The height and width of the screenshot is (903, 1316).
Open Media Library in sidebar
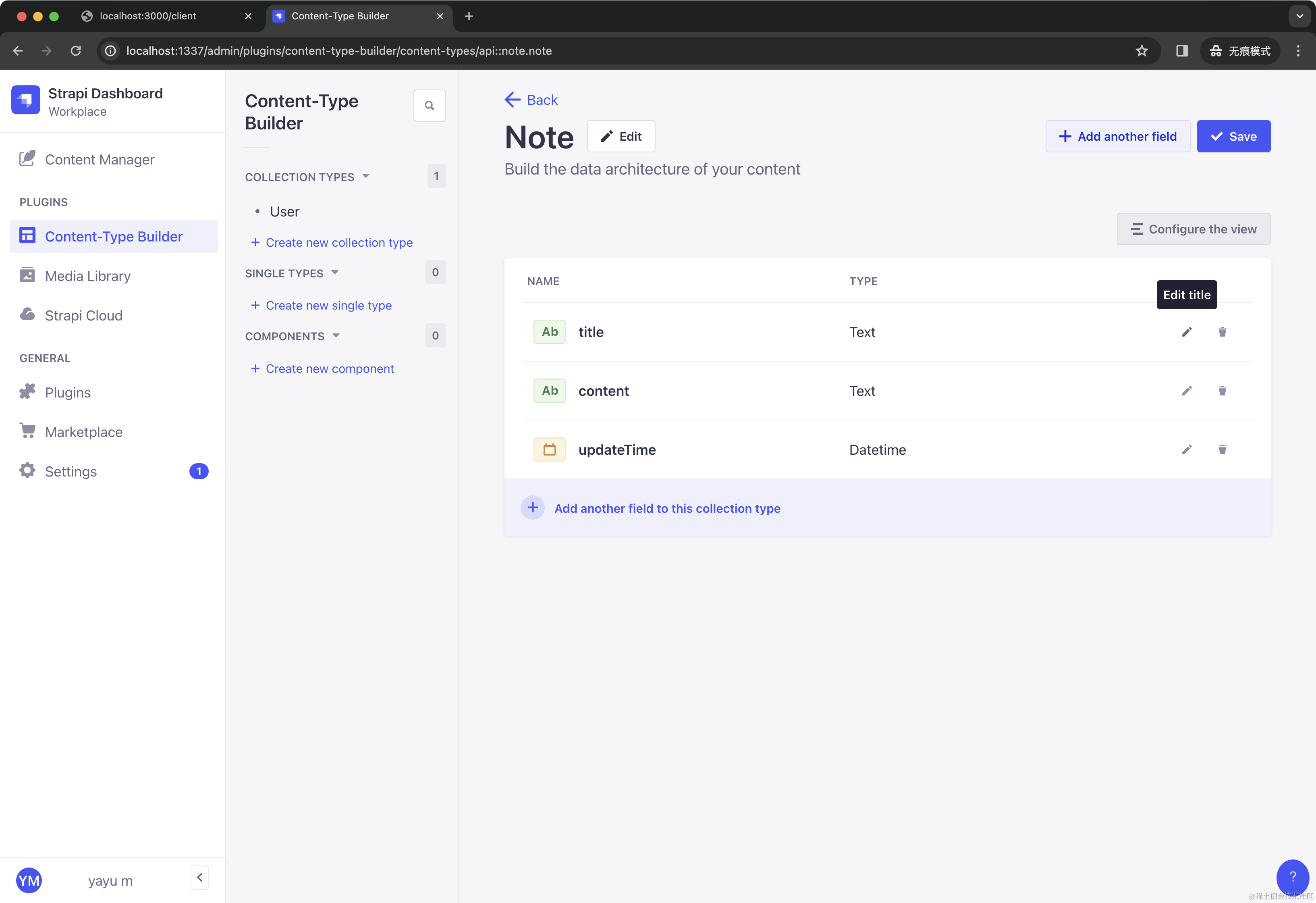pos(88,276)
